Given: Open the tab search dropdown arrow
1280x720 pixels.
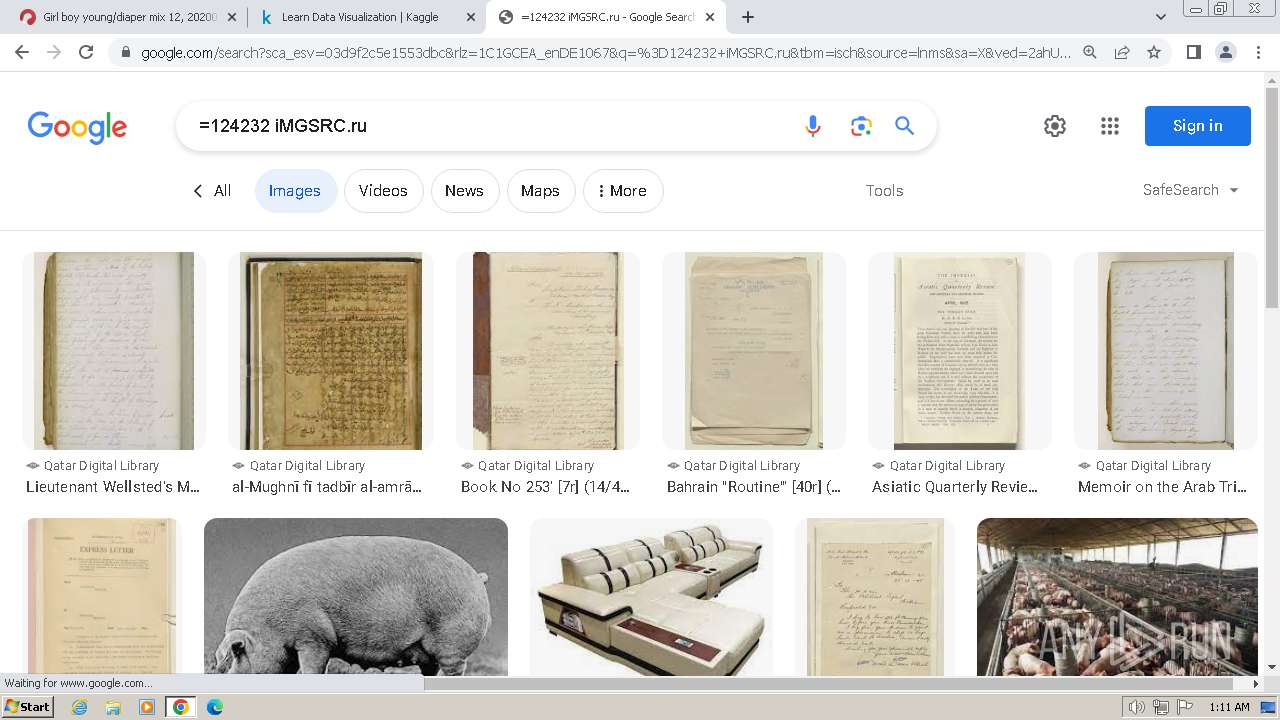Looking at the screenshot, I should pyautogui.click(x=1160, y=17).
